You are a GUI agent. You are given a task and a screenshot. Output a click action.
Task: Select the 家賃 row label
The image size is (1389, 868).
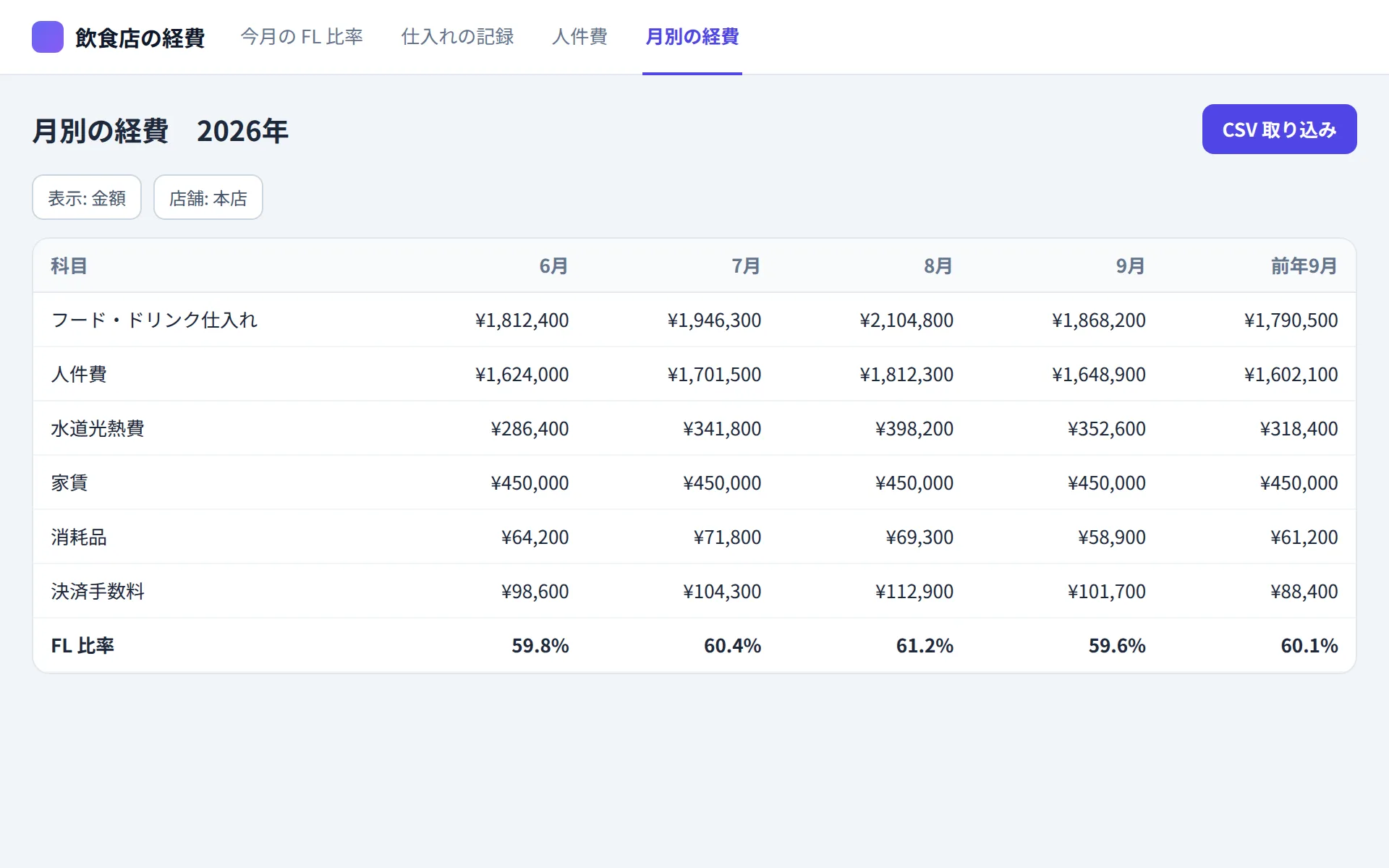tap(69, 483)
